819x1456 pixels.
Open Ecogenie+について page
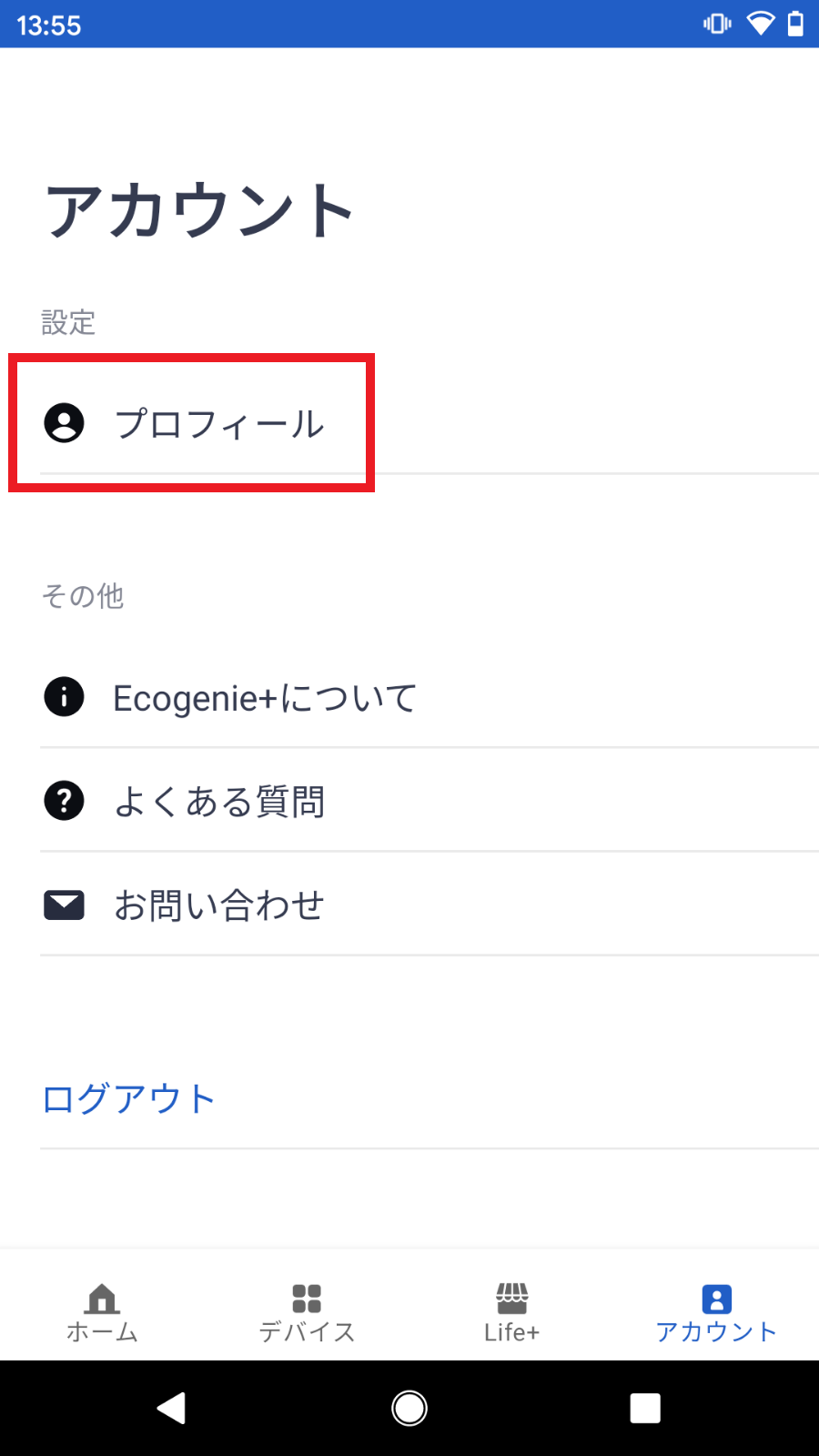[x=265, y=698]
